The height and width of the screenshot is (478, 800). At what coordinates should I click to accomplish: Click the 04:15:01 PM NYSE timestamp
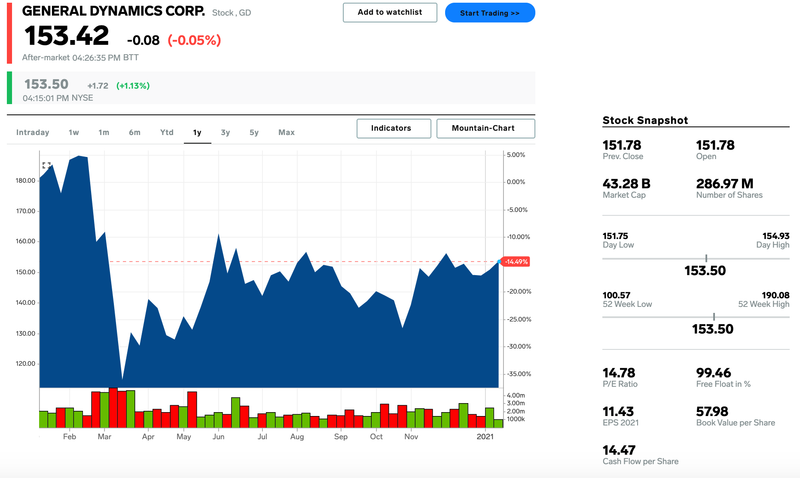(58, 98)
